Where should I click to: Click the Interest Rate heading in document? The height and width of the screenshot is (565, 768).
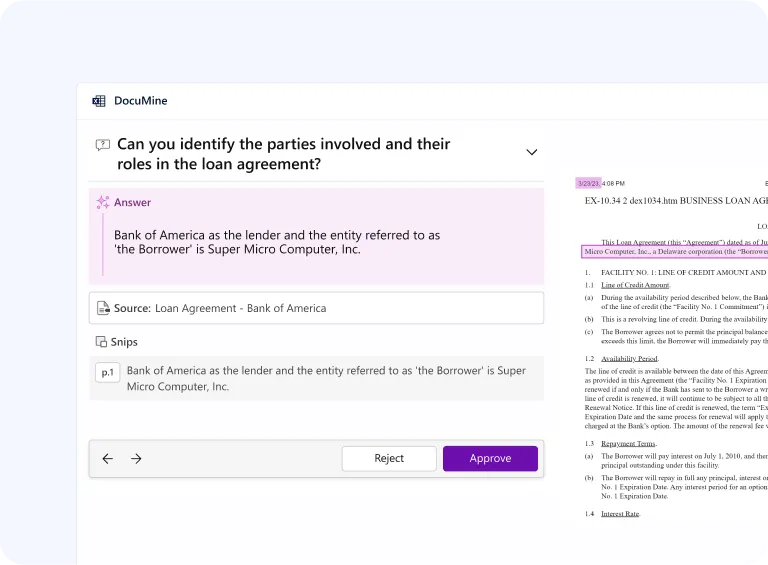coord(620,514)
